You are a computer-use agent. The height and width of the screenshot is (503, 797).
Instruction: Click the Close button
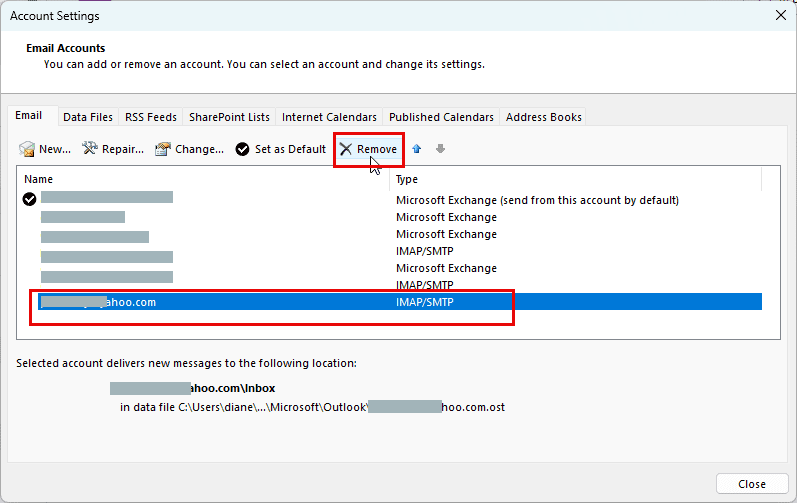[751, 484]
